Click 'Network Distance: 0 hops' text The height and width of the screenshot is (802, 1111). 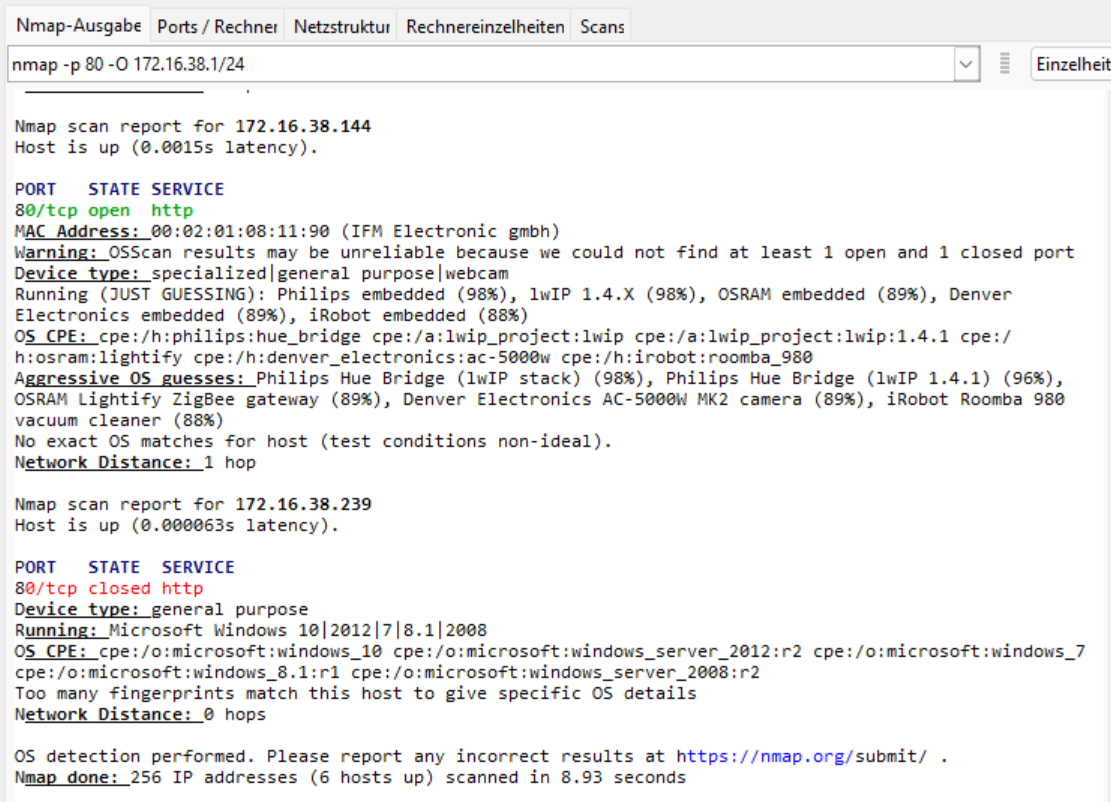(x=140, y=714)
